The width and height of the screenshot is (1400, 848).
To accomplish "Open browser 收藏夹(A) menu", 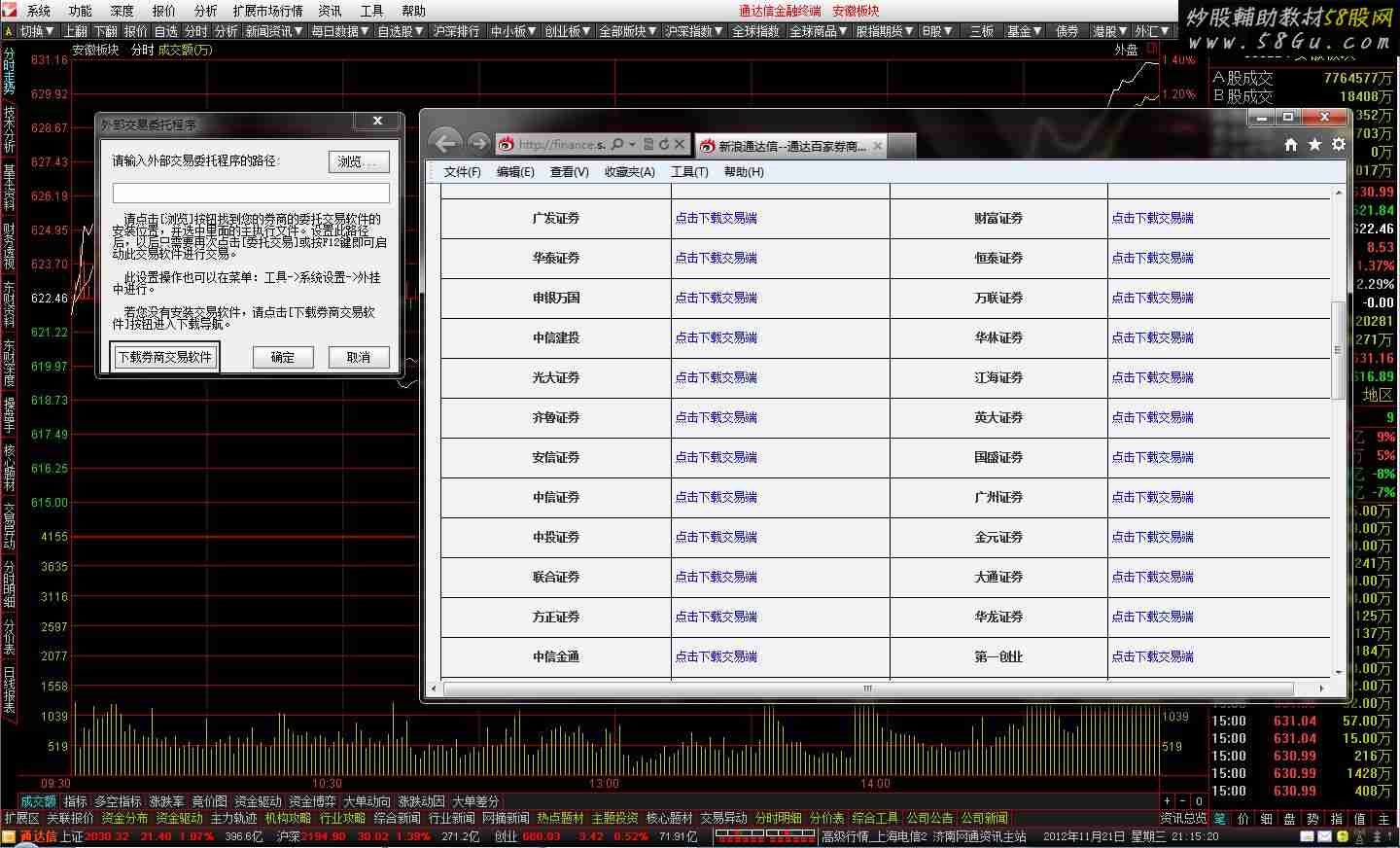I will pyautogui.click(x=629, y=172).
